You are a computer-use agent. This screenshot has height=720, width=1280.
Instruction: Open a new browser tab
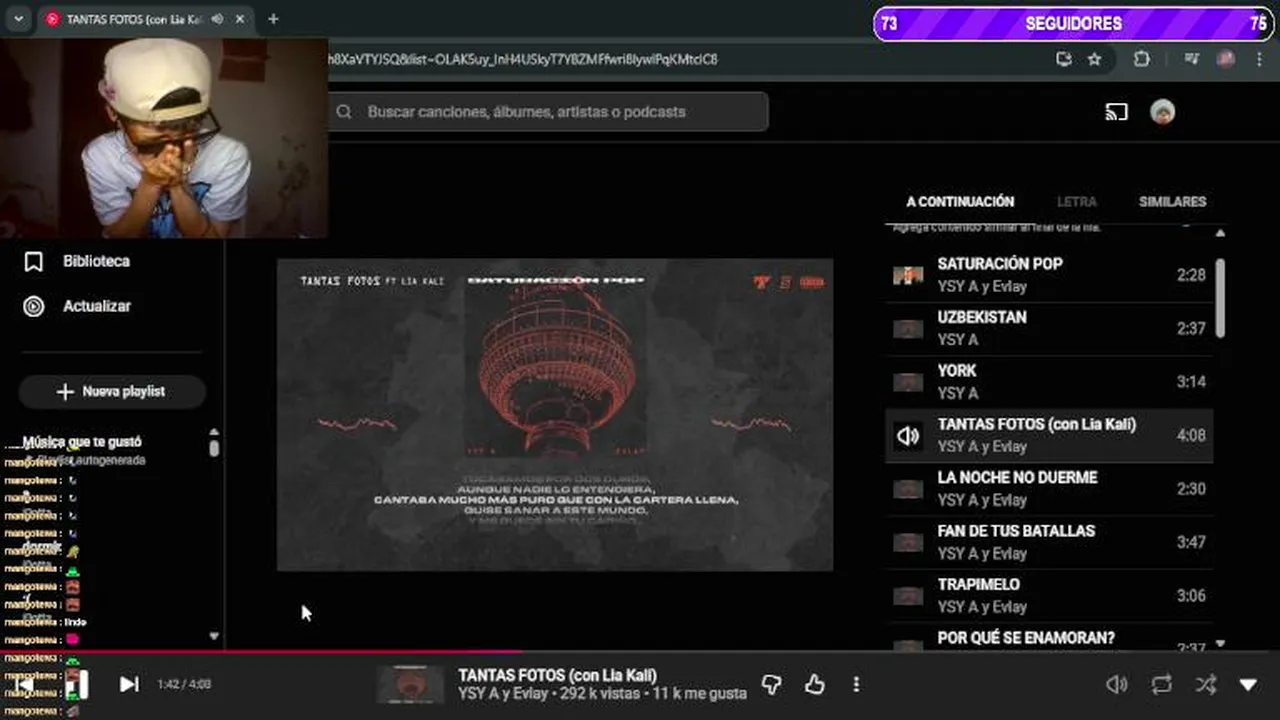(x=273, y=19)
